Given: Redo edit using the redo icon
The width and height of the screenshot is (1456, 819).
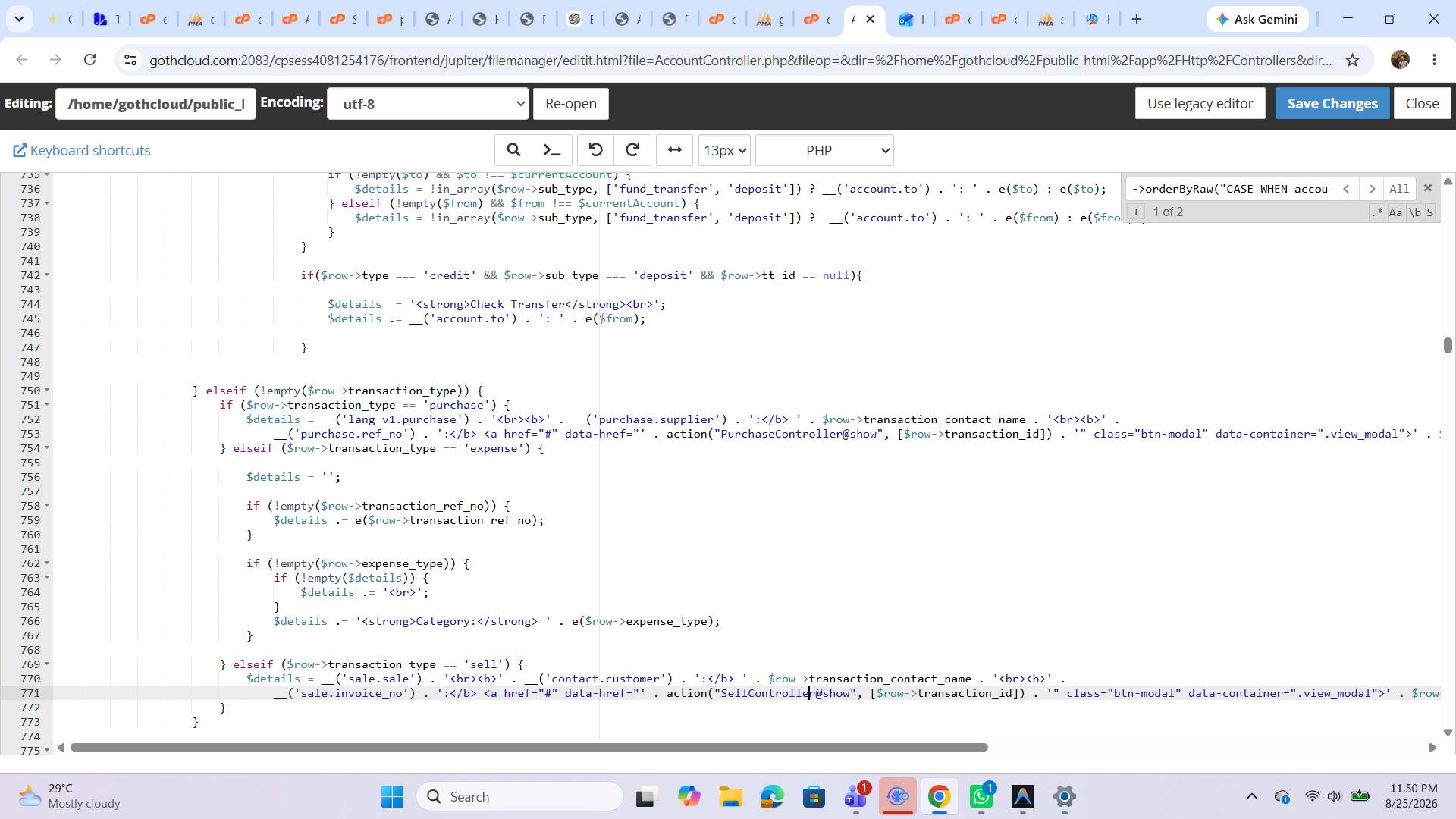Looking at the screenshot, I should [x=632, y=150].
